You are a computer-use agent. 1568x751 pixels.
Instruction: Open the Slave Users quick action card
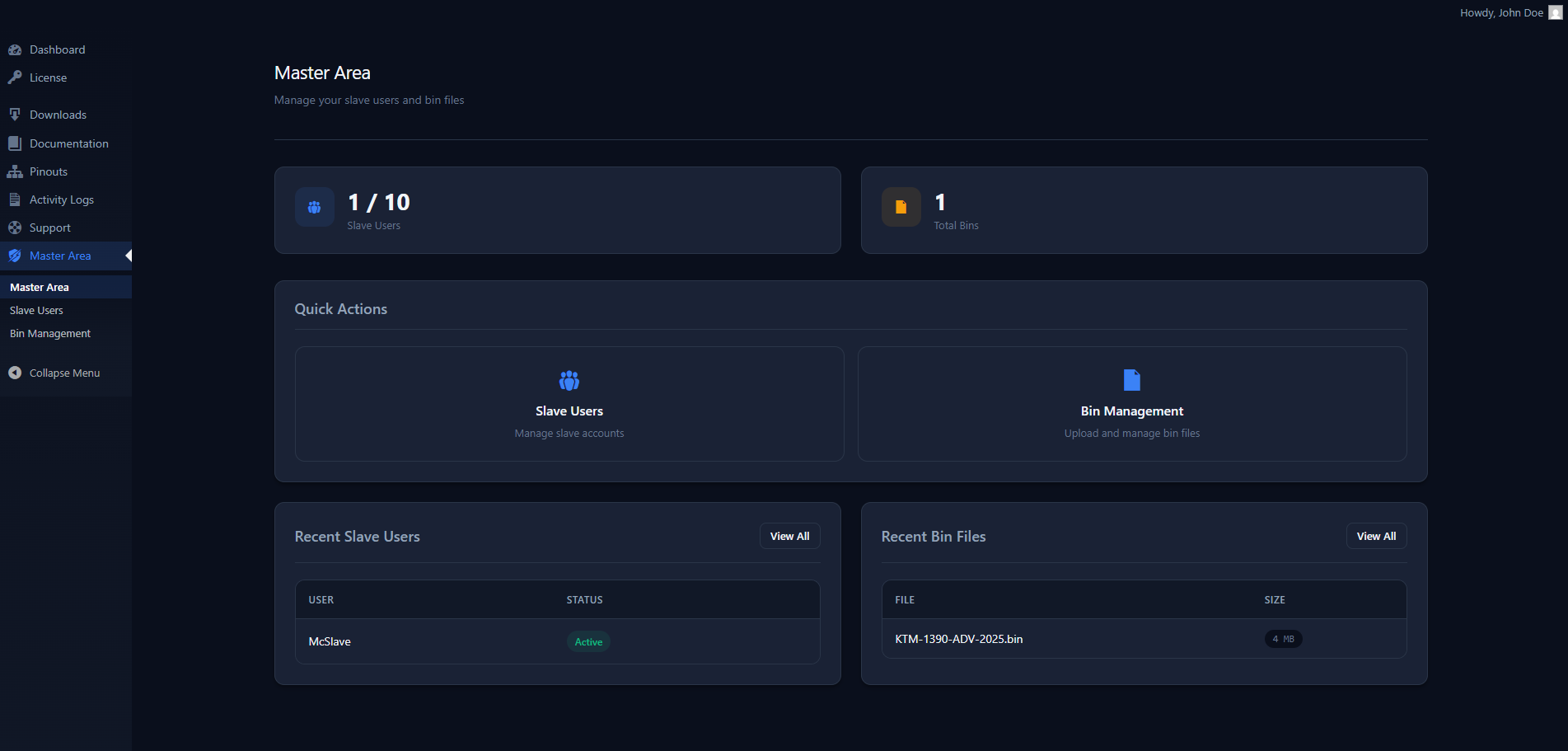(569, 404)
